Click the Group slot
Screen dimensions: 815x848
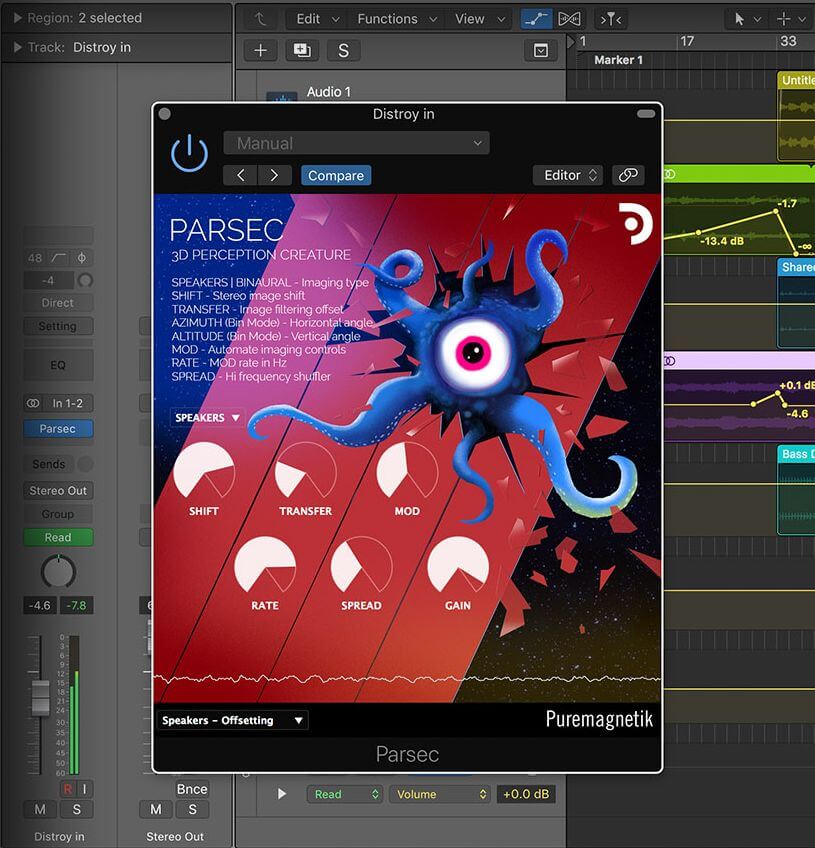pos(58,514)
